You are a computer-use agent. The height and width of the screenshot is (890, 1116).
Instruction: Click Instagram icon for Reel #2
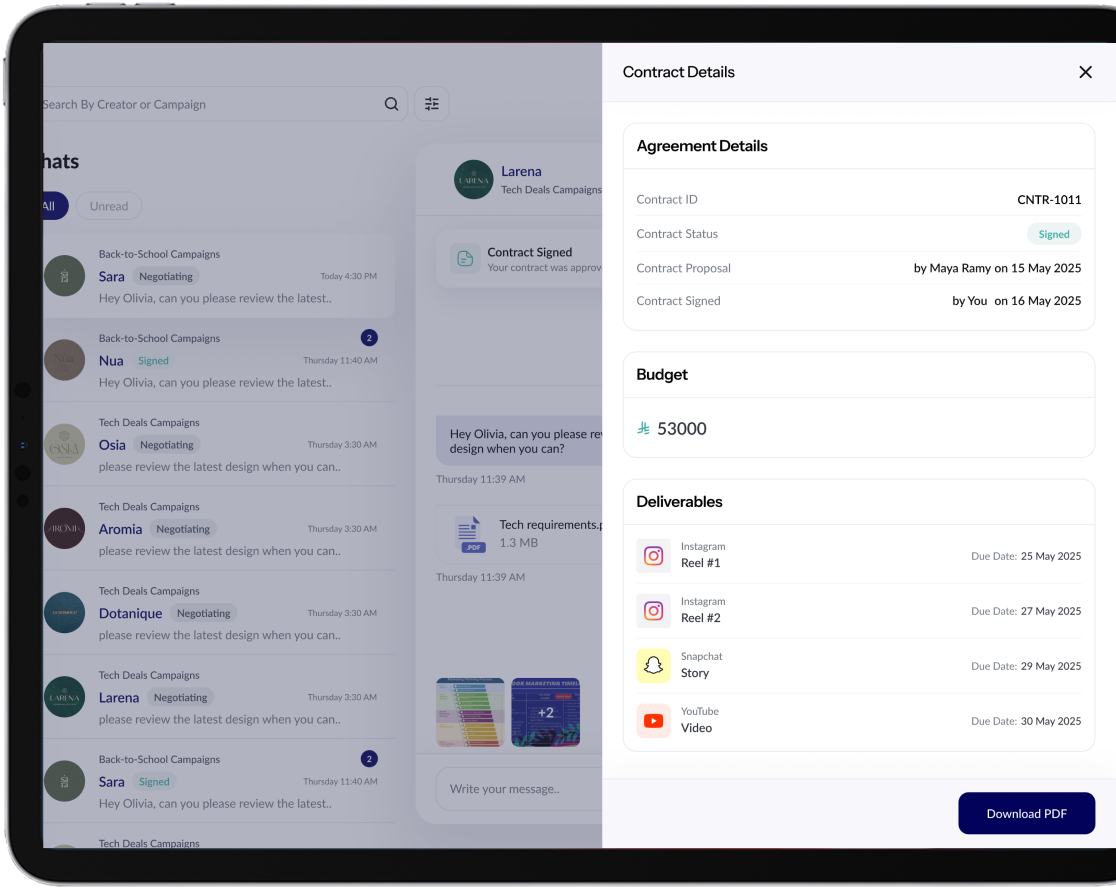click(x=653, y=611)
